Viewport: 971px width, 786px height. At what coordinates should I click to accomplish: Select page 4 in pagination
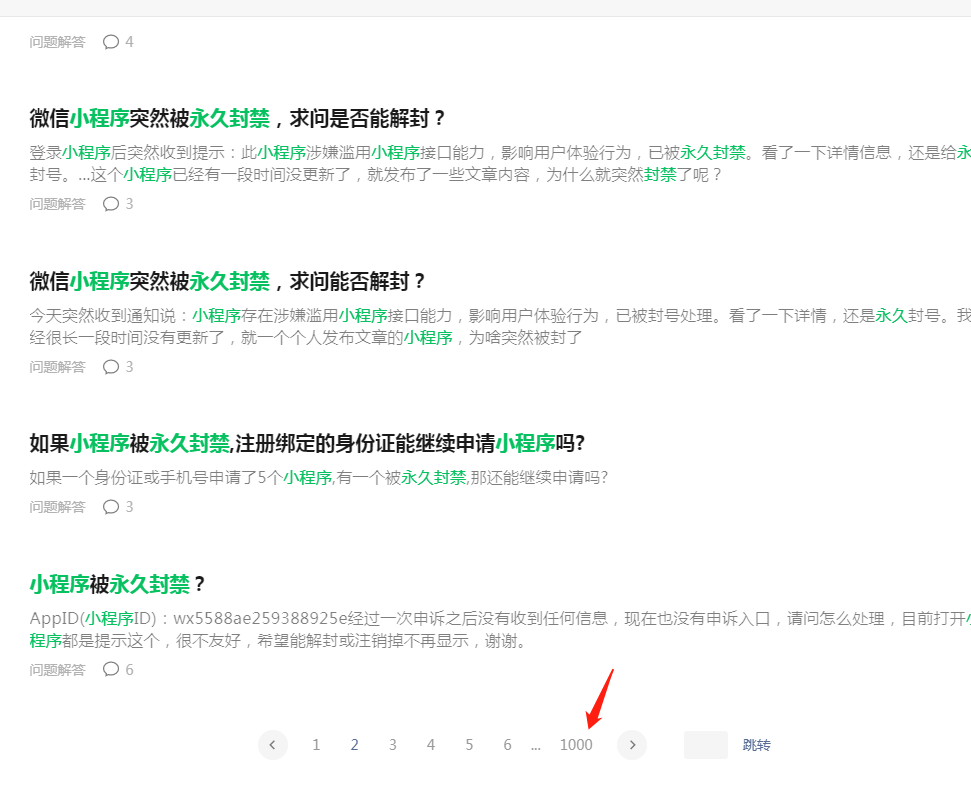[431, 745]
